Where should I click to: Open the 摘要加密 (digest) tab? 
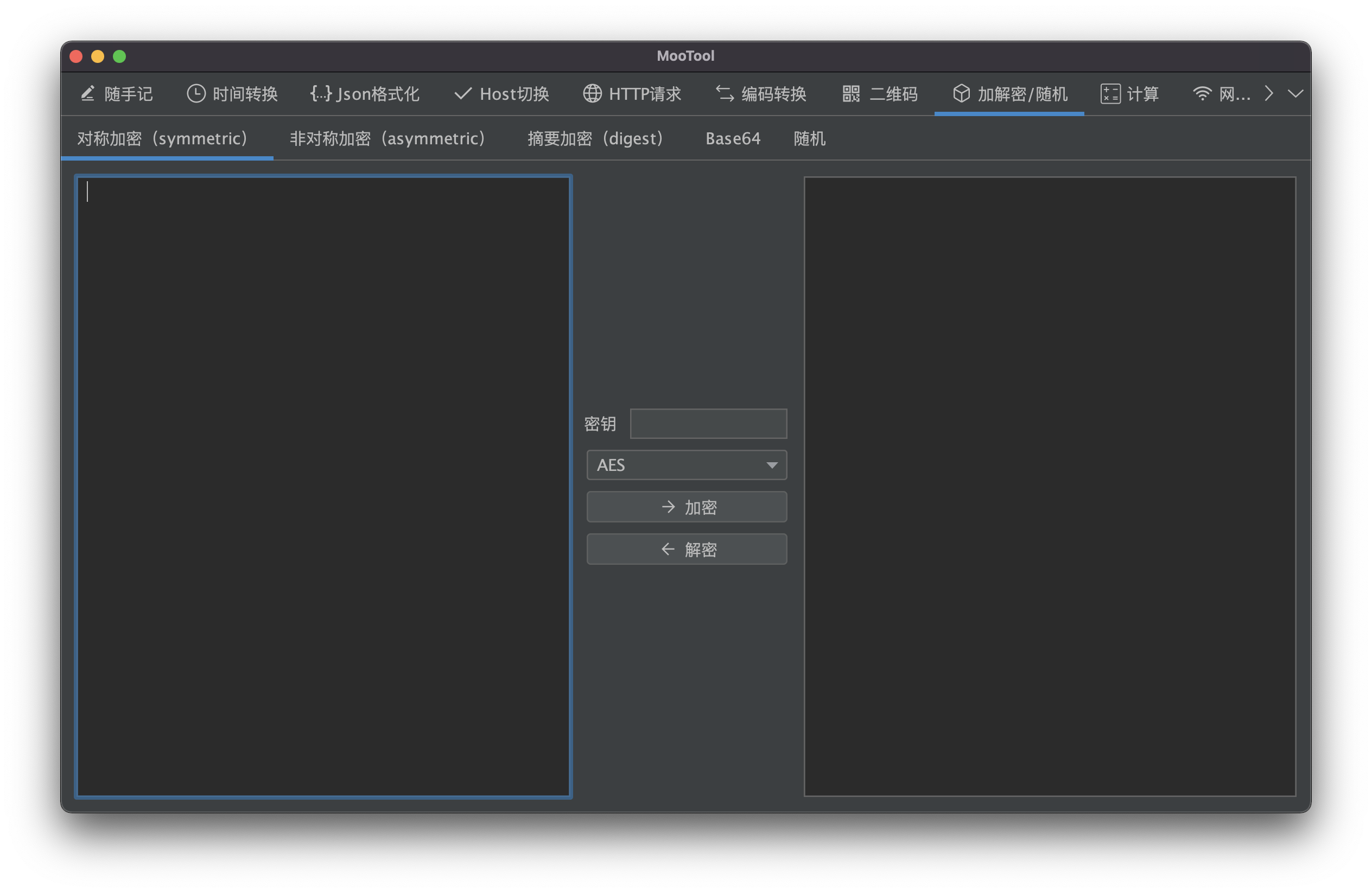coord(595,138)
